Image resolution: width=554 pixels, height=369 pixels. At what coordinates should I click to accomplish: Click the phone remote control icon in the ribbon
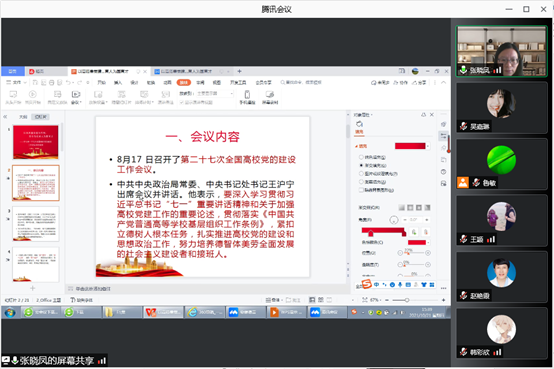tap(247, 94)
